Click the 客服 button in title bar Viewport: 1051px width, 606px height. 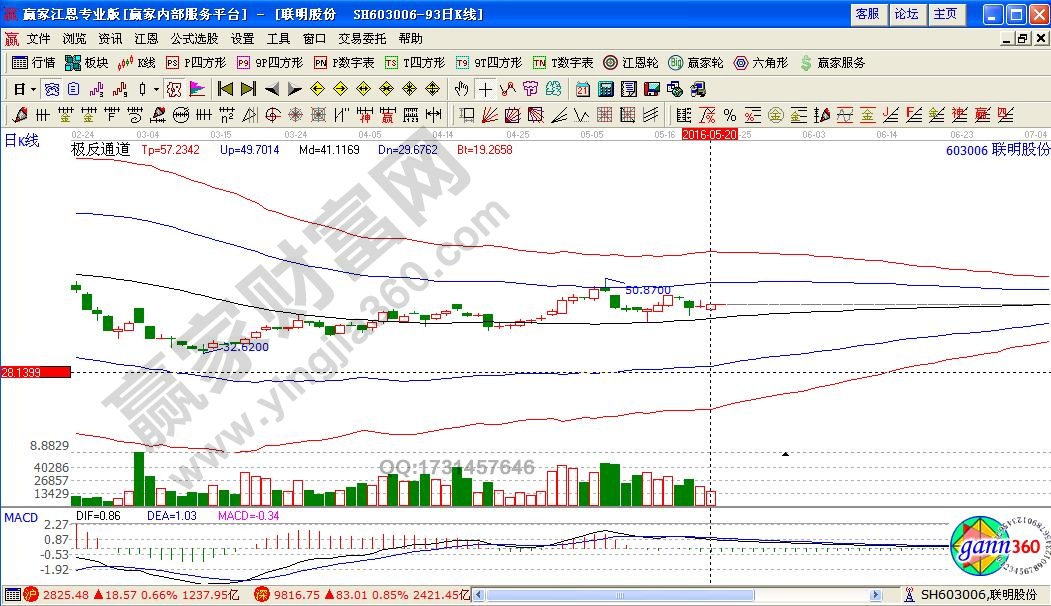pos(867,14)
